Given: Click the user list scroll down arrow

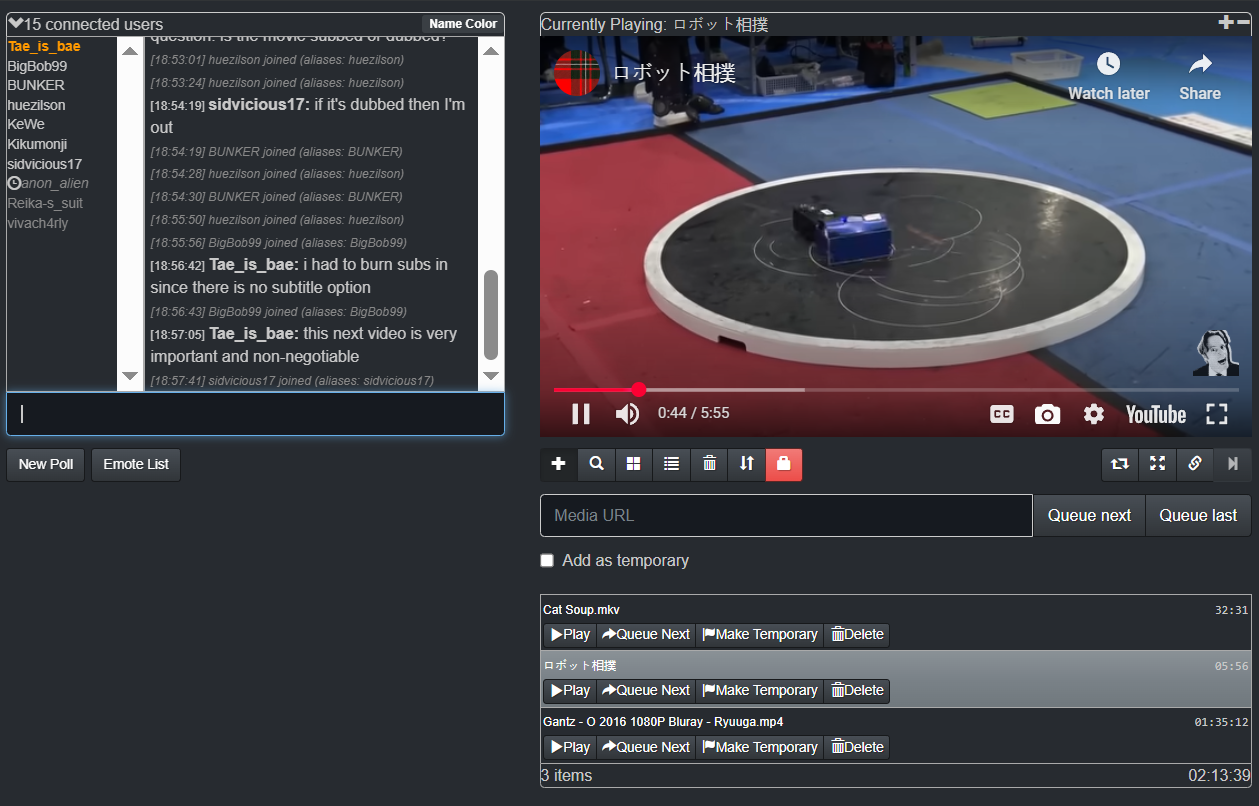Looking at the screenshot, I should (x=130, y=376).
